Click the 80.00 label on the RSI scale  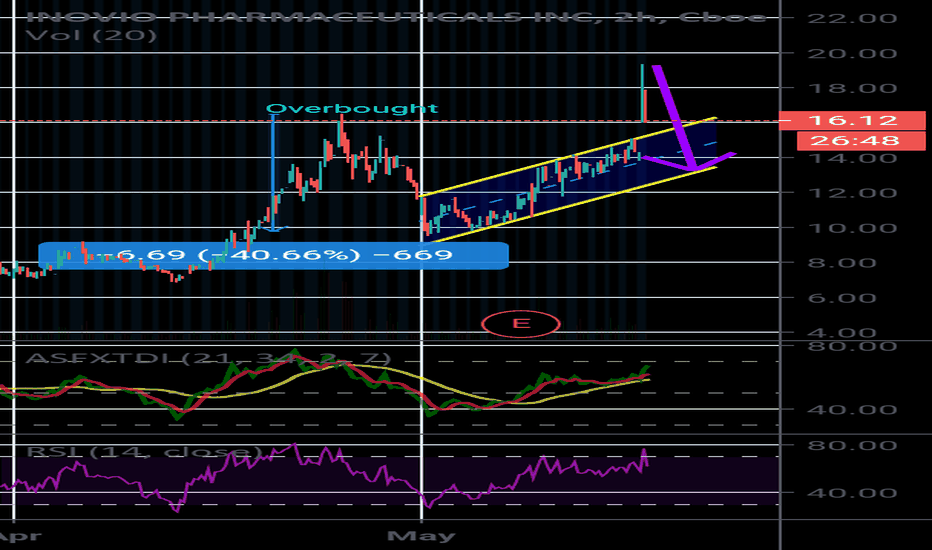click(852, 445)
